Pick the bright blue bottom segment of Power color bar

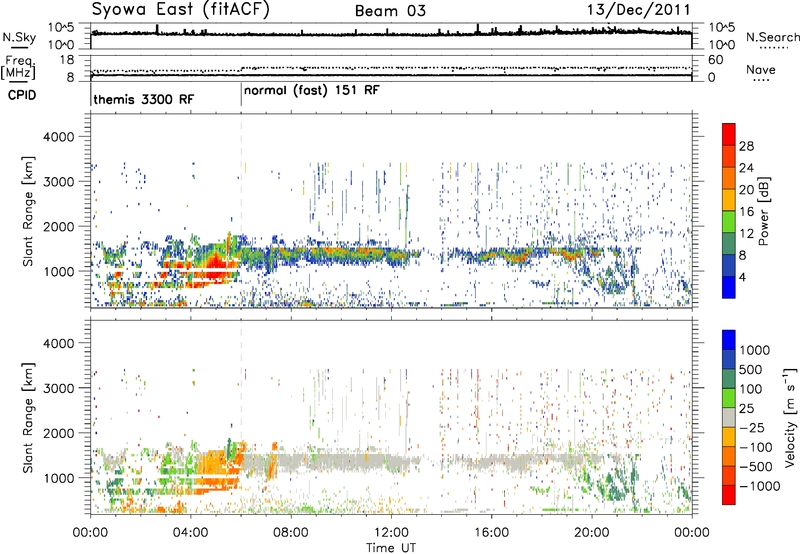pyautogui.click(x=729, y=287)
